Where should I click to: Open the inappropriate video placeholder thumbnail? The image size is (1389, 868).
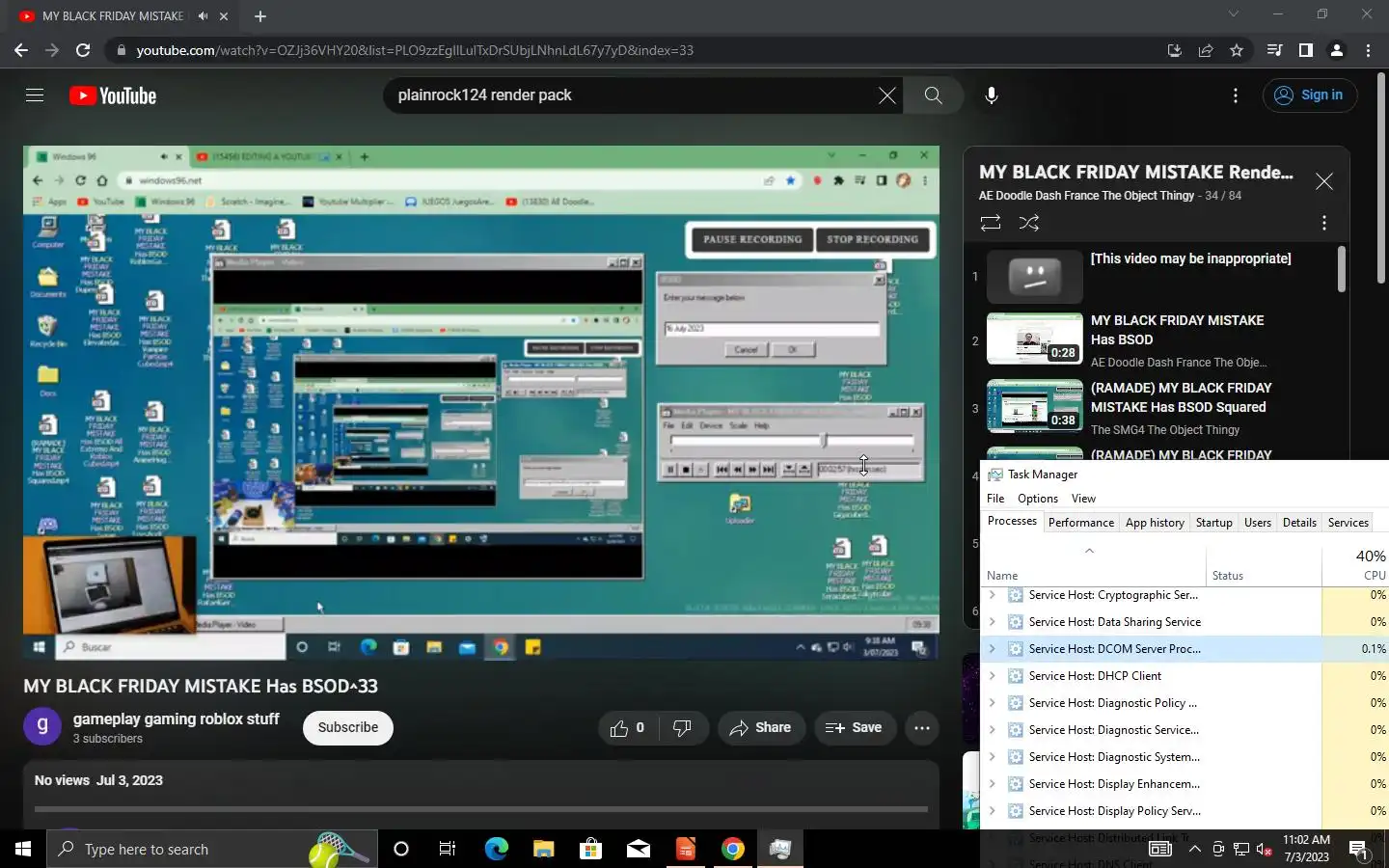coord(1035,277)
